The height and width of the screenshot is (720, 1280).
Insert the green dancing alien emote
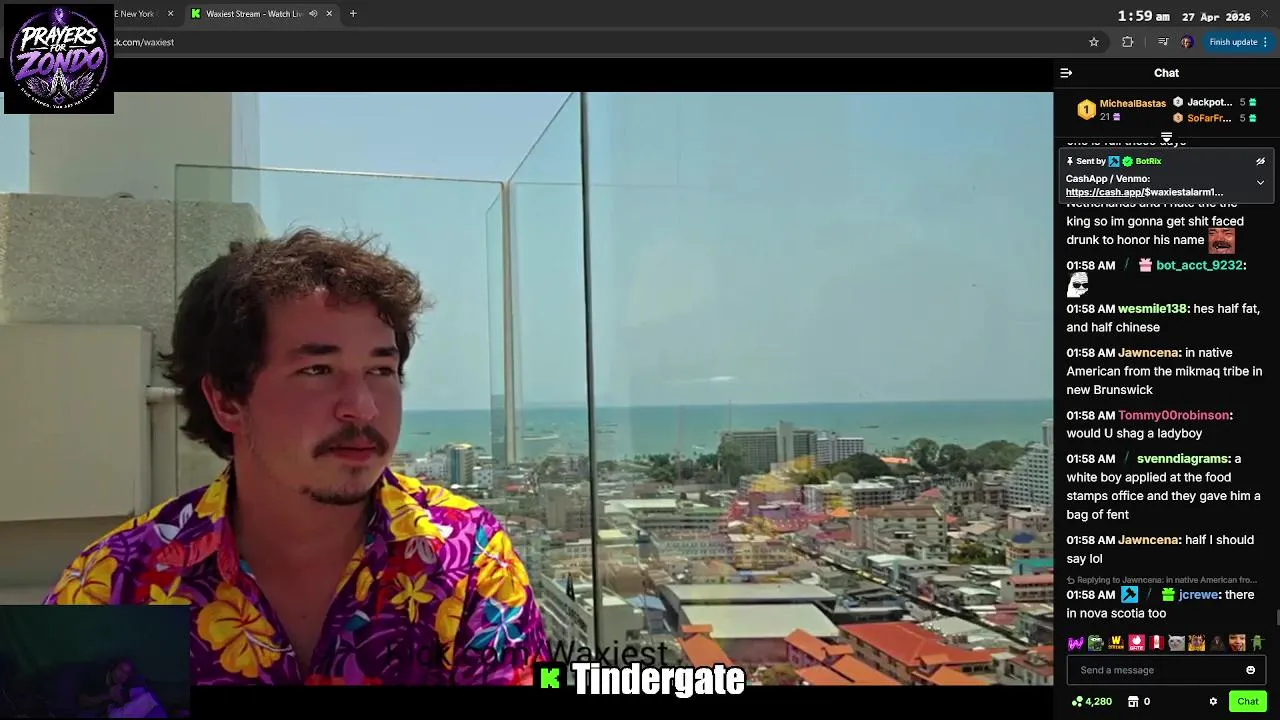tap(1257, 643)
